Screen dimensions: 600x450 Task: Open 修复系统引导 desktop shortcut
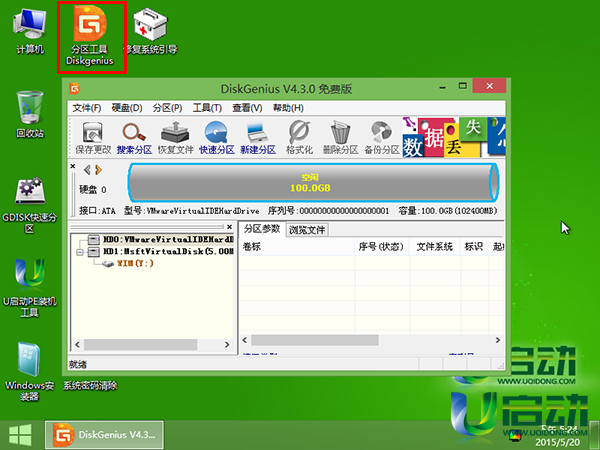coord(150,32)
